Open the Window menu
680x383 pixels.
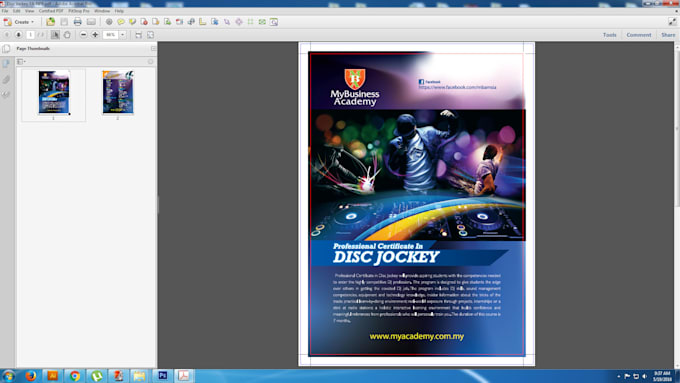pos(102,11)
